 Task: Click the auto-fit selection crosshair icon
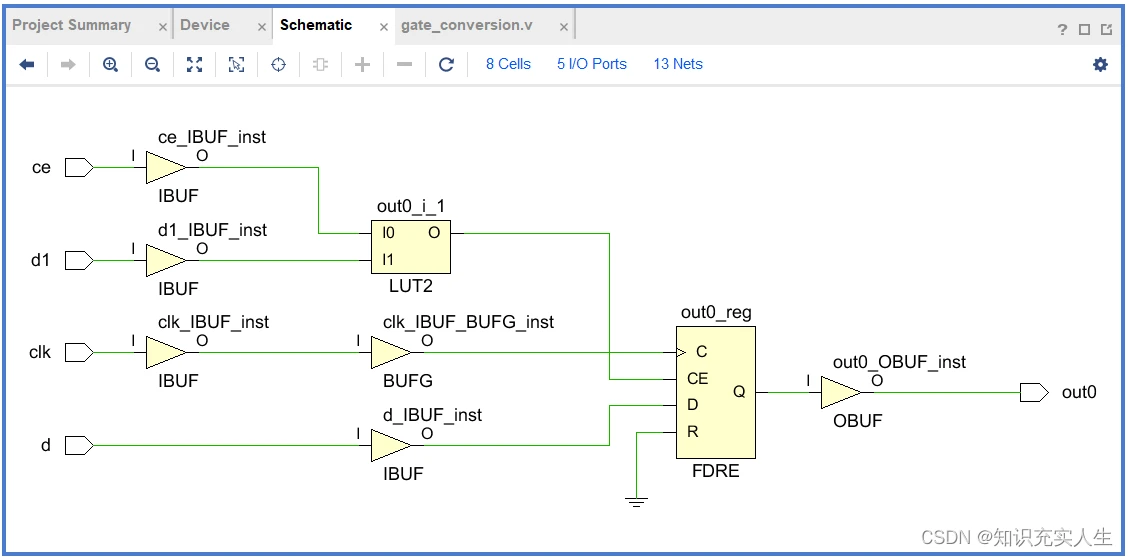[279, 64]
